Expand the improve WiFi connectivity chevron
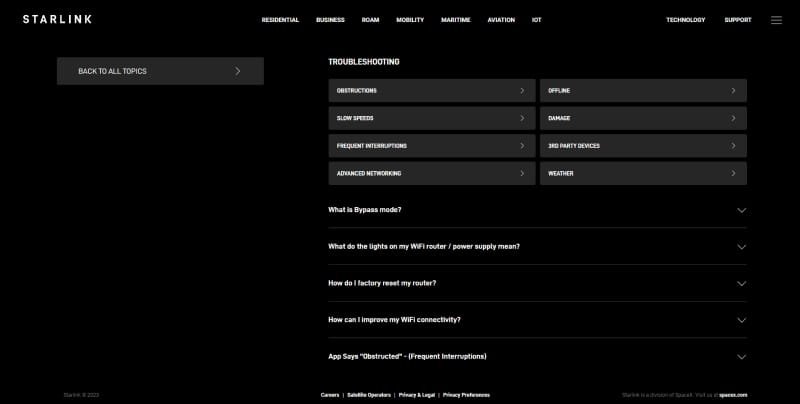The width and height of the screenshot is (800, 404). pos(741,320)
